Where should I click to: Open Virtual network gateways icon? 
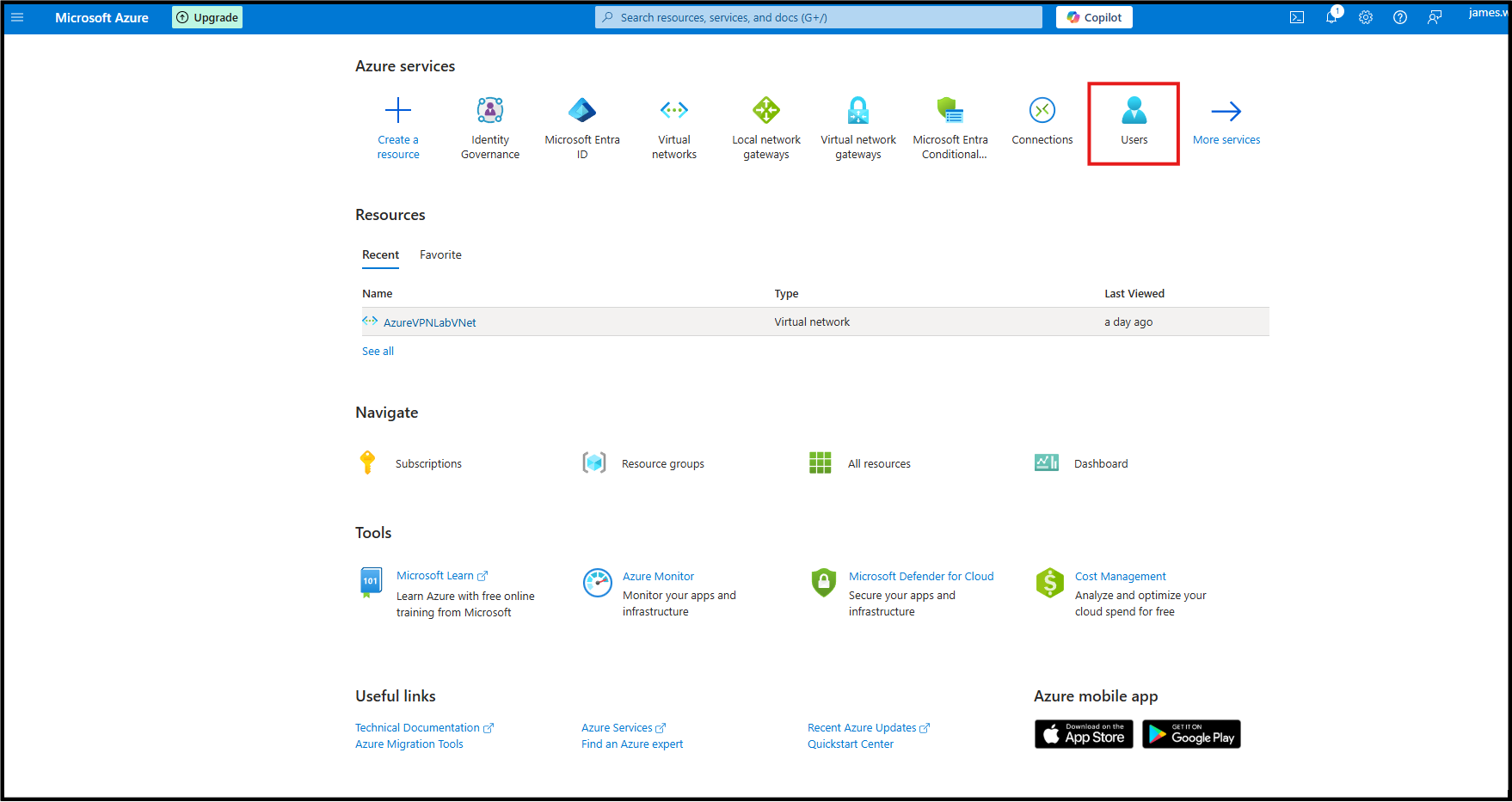point(858,110)
